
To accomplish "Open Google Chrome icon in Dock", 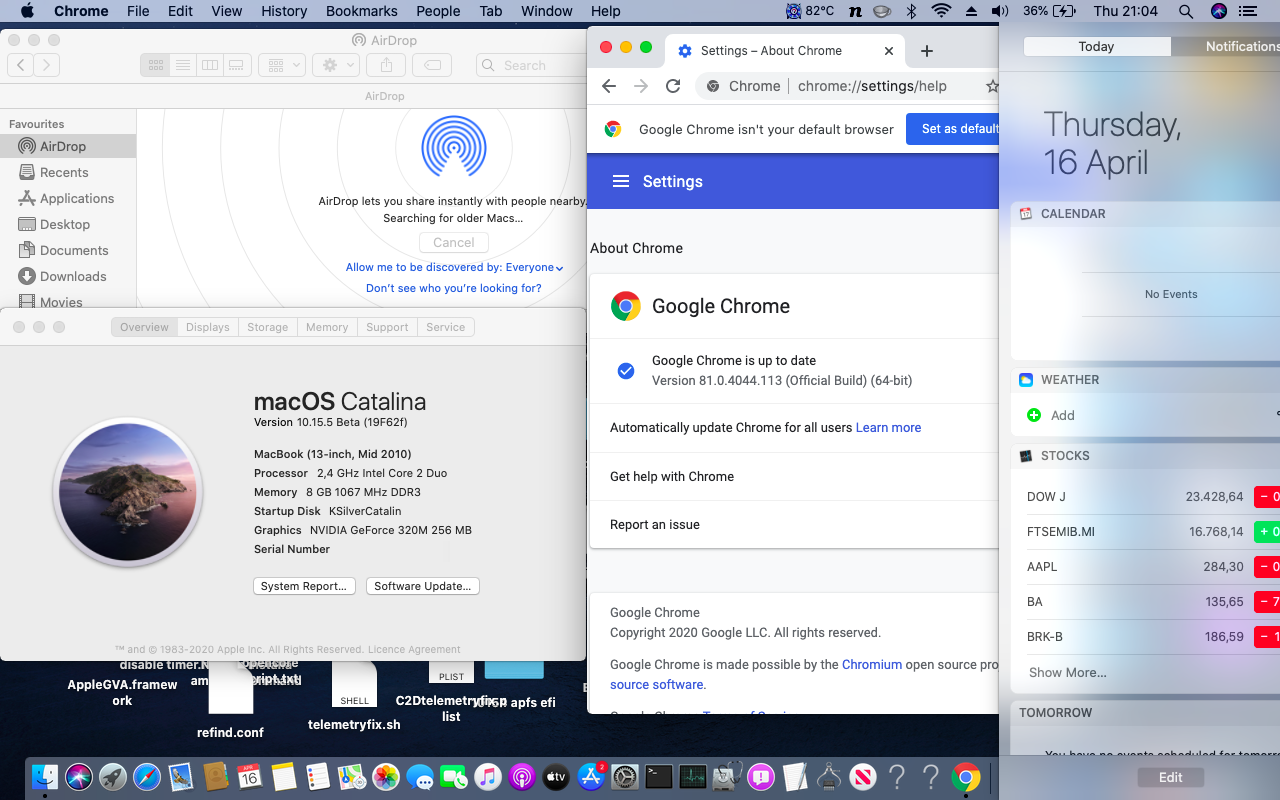I will [x=966, y=777].
